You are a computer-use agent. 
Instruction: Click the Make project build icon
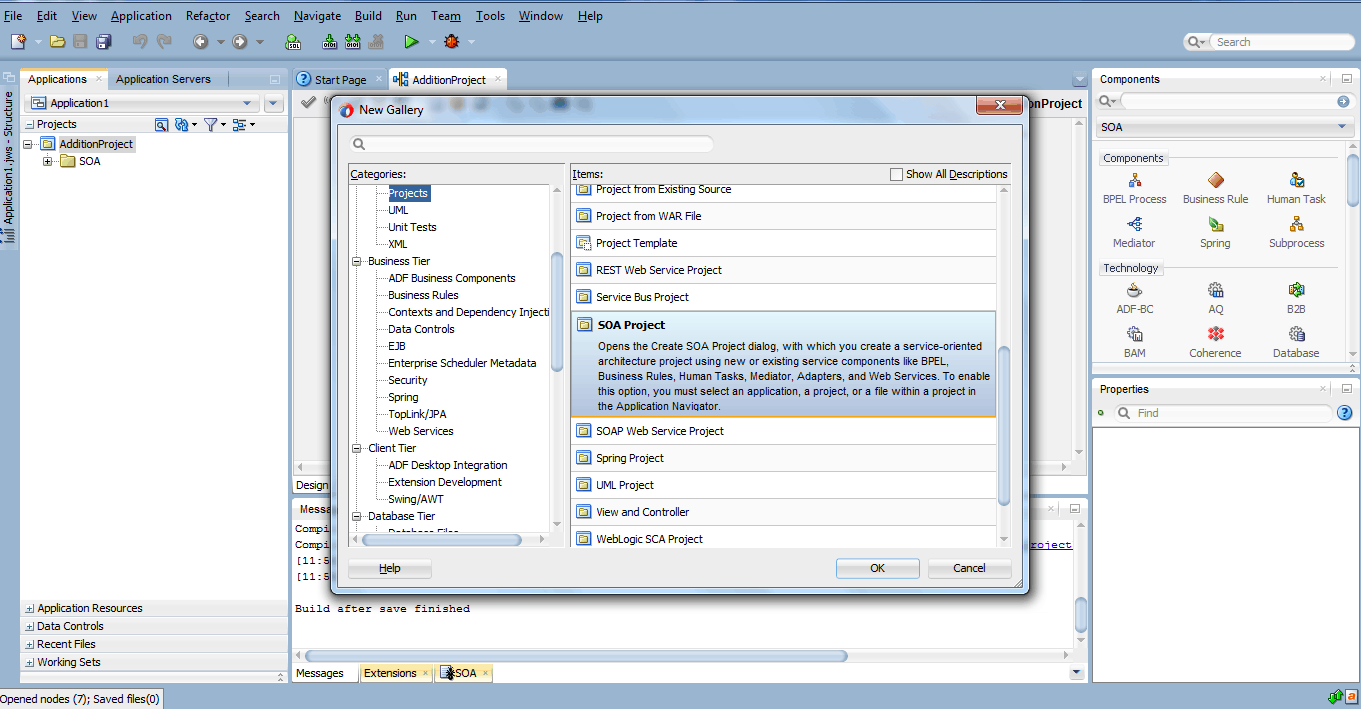(330, 42)
